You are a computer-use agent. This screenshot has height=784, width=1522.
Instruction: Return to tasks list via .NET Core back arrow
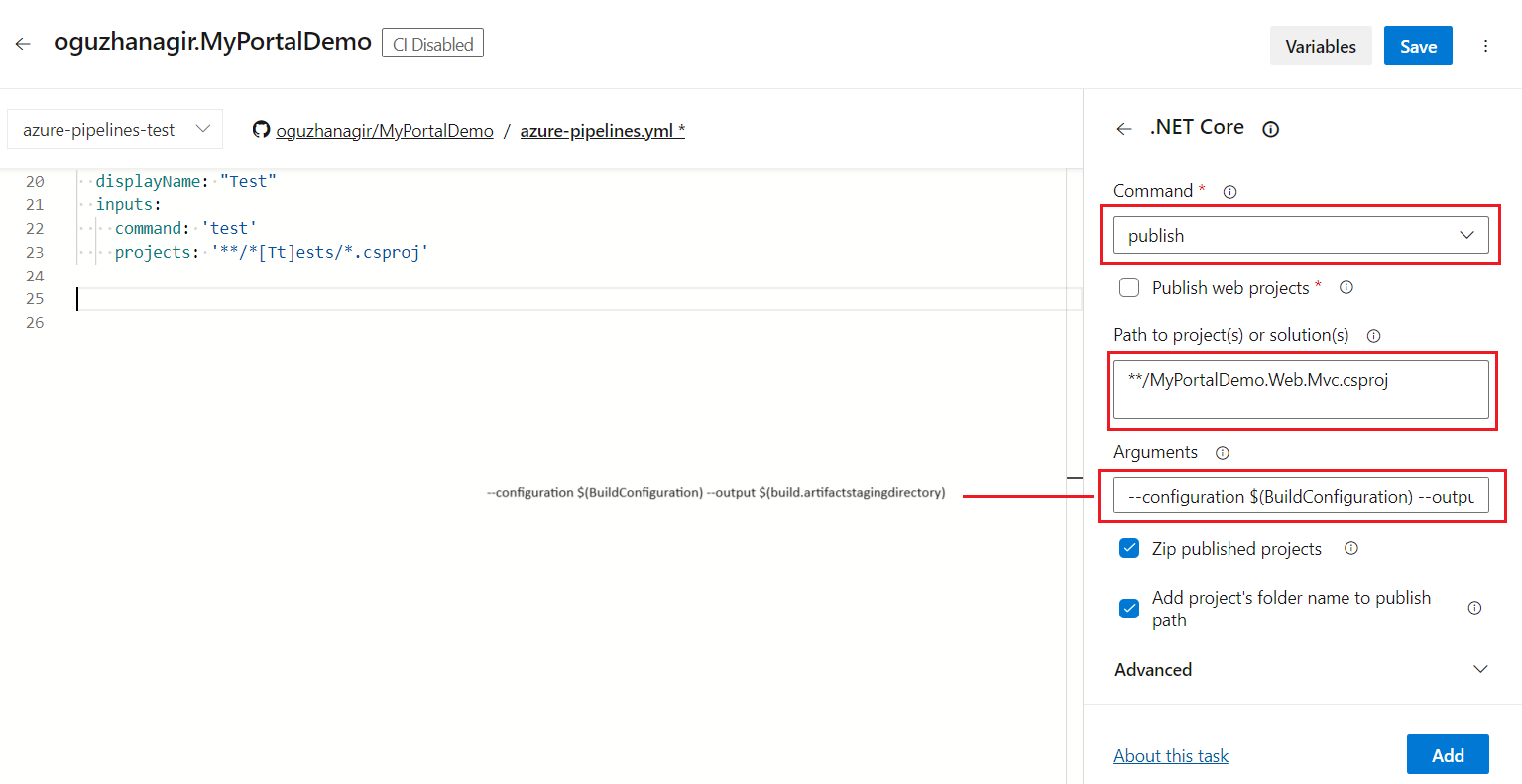[1123, 128]
